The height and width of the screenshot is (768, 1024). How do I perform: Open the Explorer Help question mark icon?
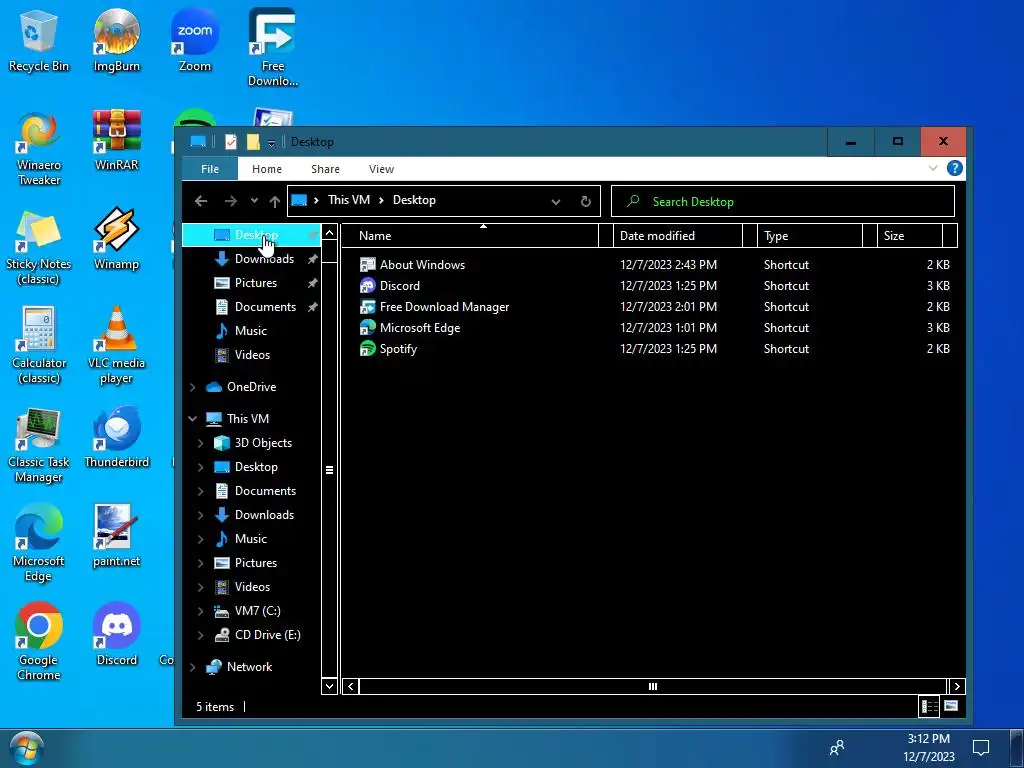pos(954,168)
